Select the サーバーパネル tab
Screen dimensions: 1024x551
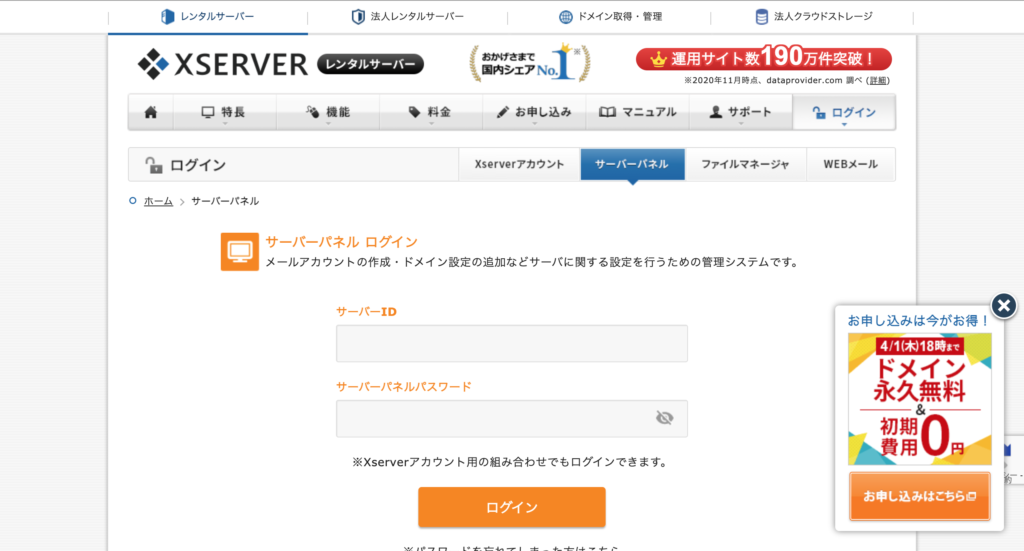pyautogui.click(x=632, y=165)
